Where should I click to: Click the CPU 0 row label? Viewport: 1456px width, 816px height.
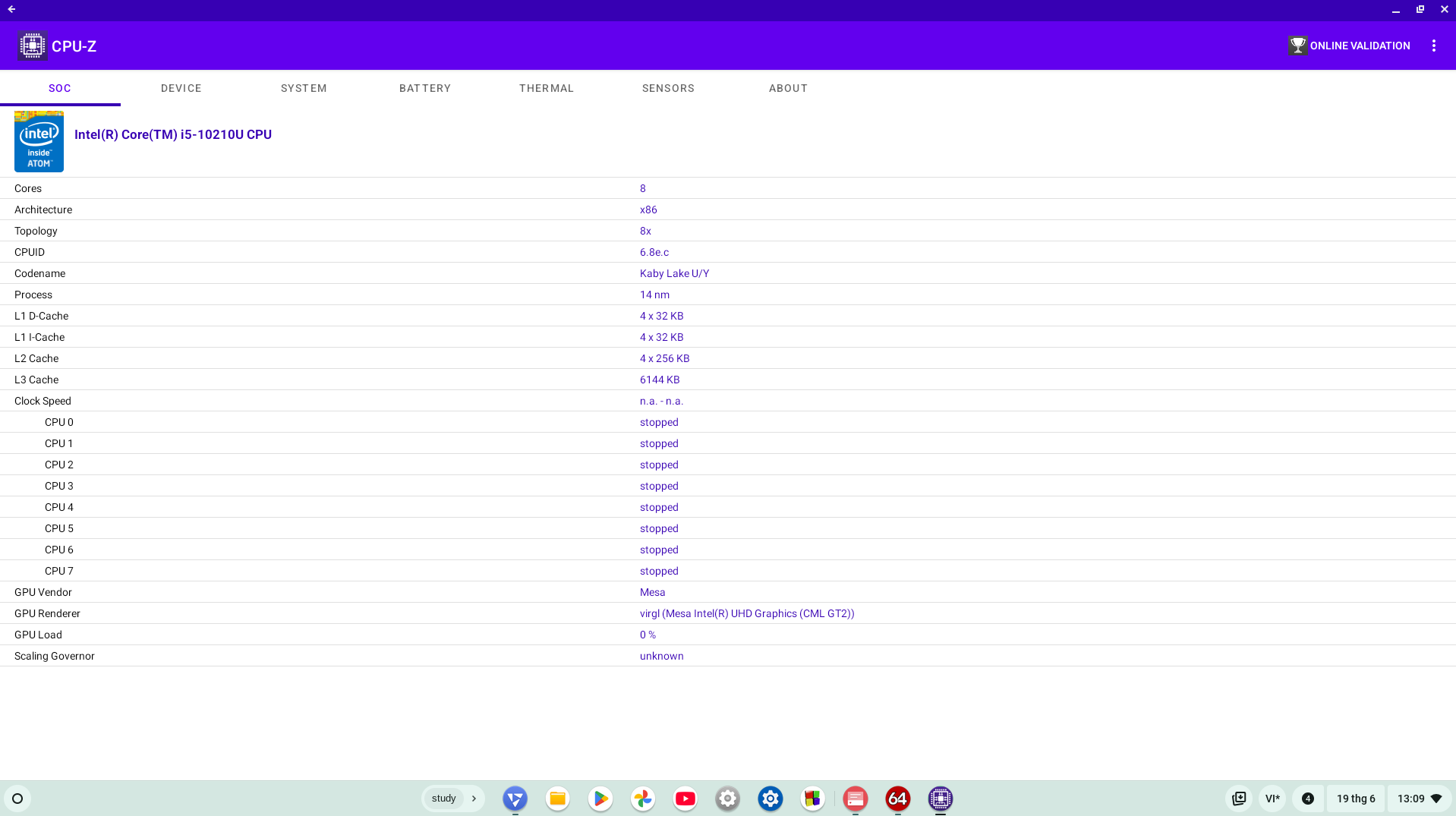tap(59, 422)
